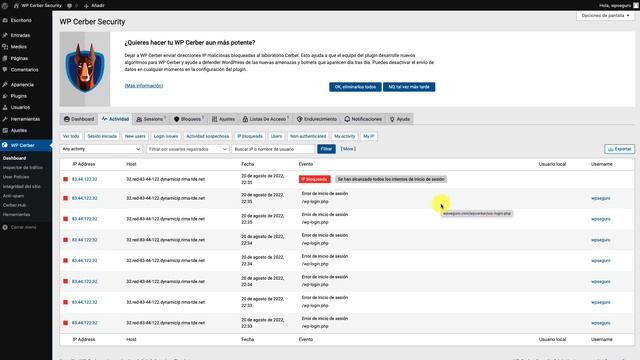Click 'Se han alcanzado todos los intentos de inicio de sesión' label
This screenshot has height=360, width=640.
pyautogui.click(x=391, y=179)
